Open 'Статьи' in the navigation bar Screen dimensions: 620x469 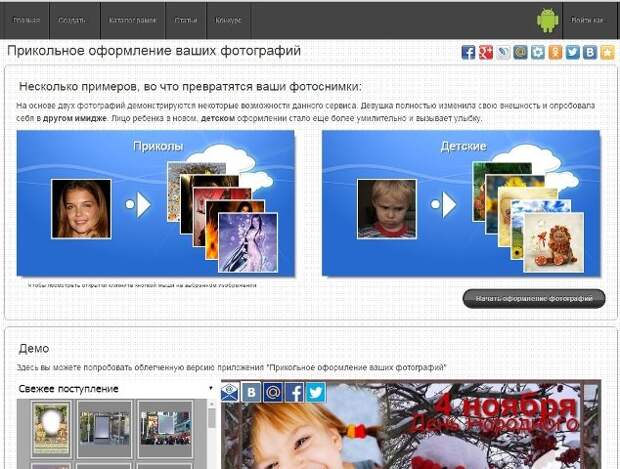pos(183,20)
